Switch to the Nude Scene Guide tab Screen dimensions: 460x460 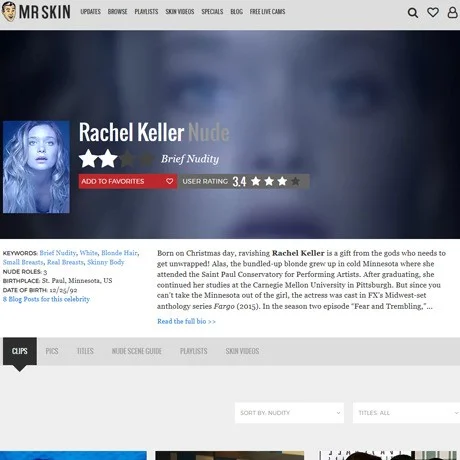click(x=137, y=351)
